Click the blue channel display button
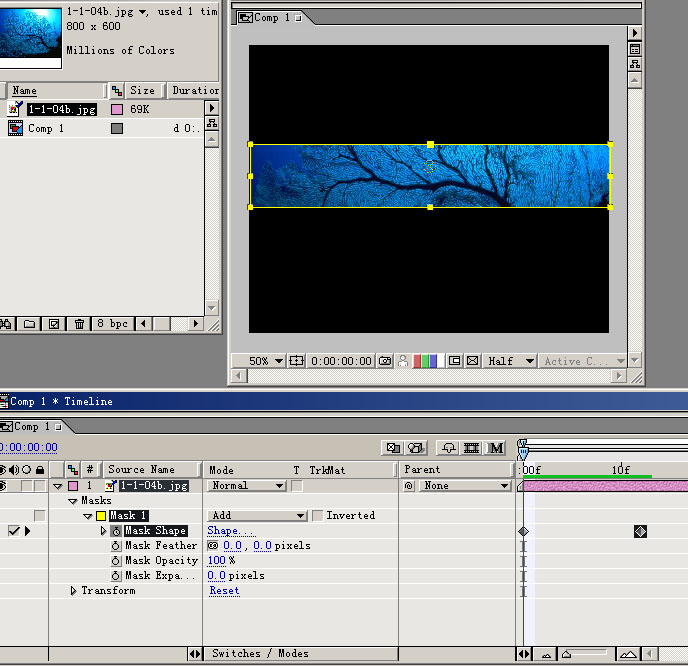Screen dimensions: 688x666 pyautogui.click(x=433, y=361)
